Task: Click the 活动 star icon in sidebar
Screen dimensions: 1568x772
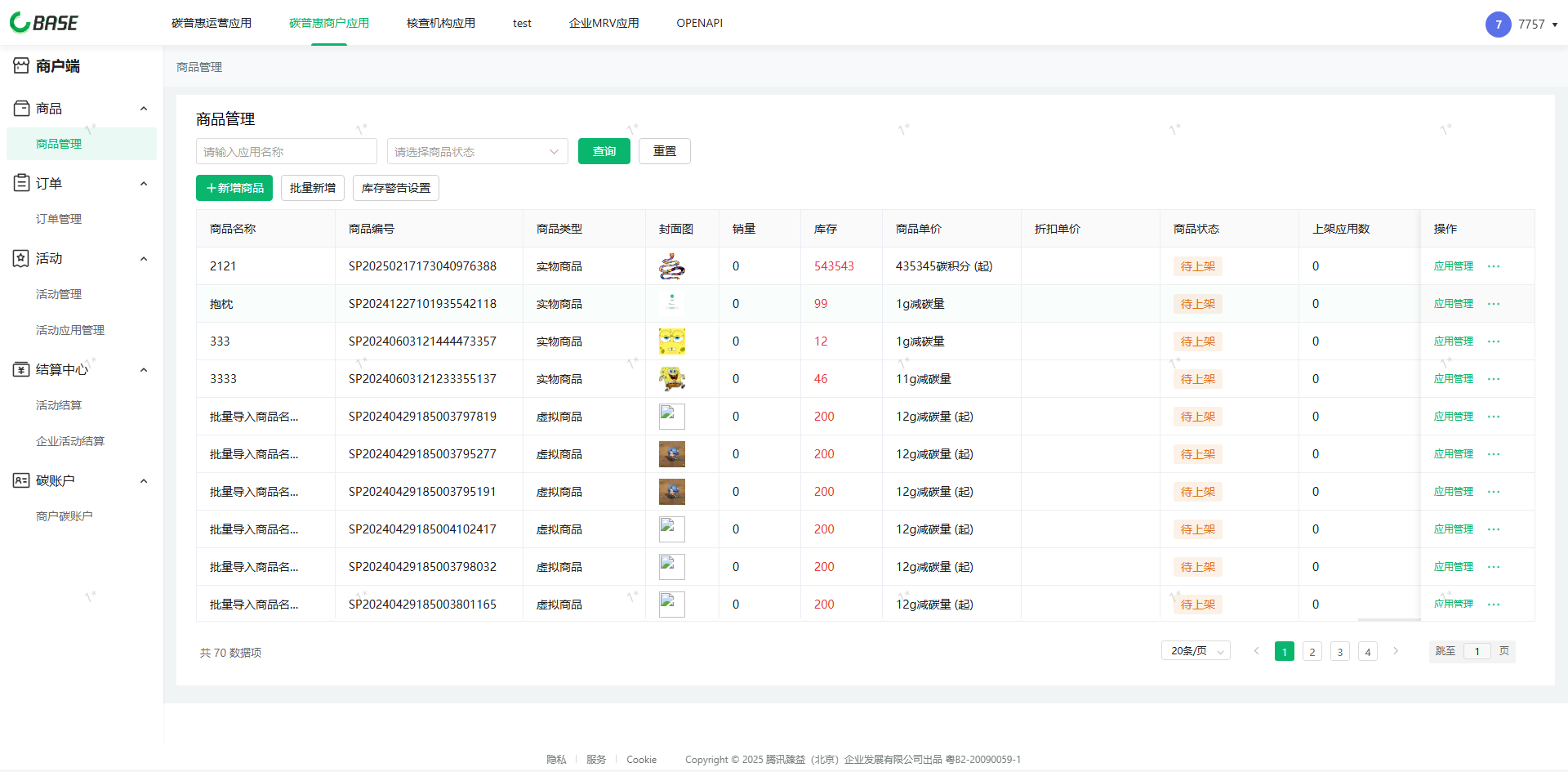Action: (x=21, y=258)
